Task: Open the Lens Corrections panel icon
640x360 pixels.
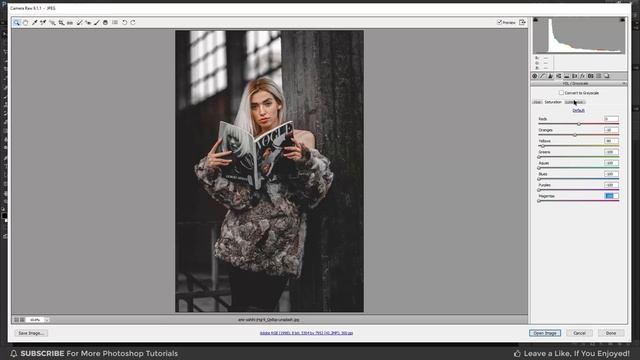Action: point(574,76)
